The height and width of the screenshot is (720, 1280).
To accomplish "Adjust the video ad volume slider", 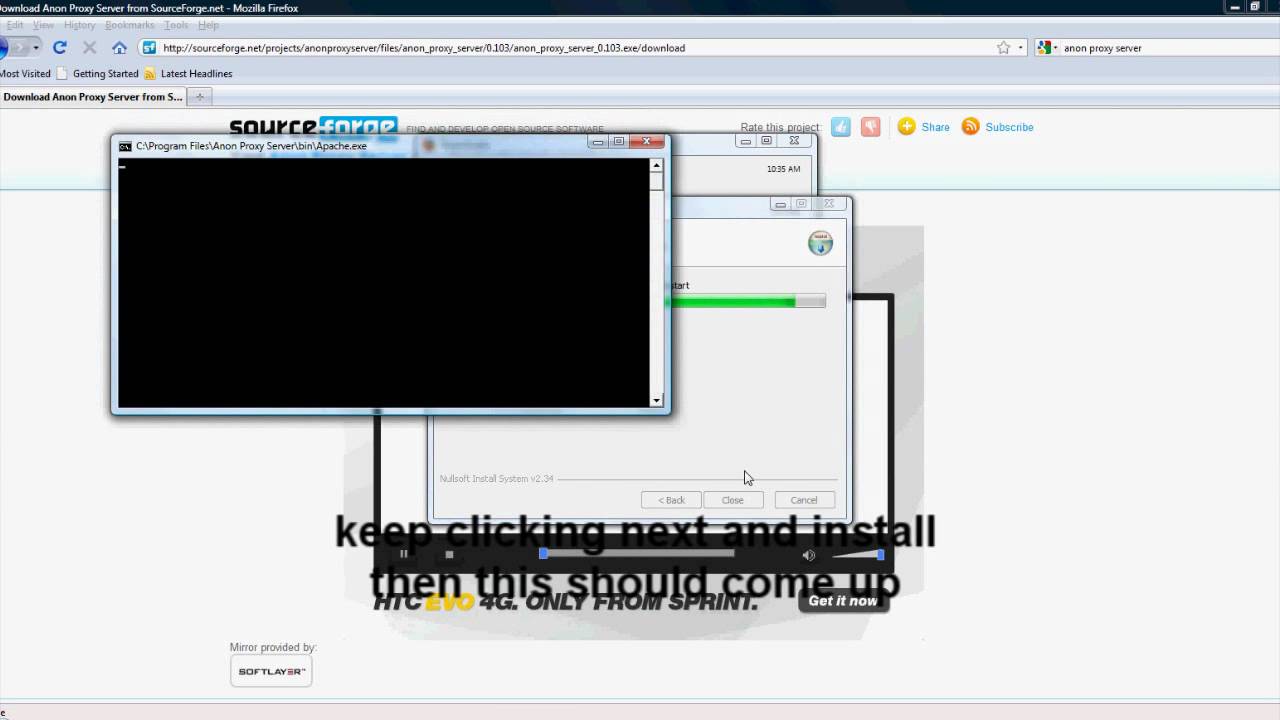I will coord(856,555).
